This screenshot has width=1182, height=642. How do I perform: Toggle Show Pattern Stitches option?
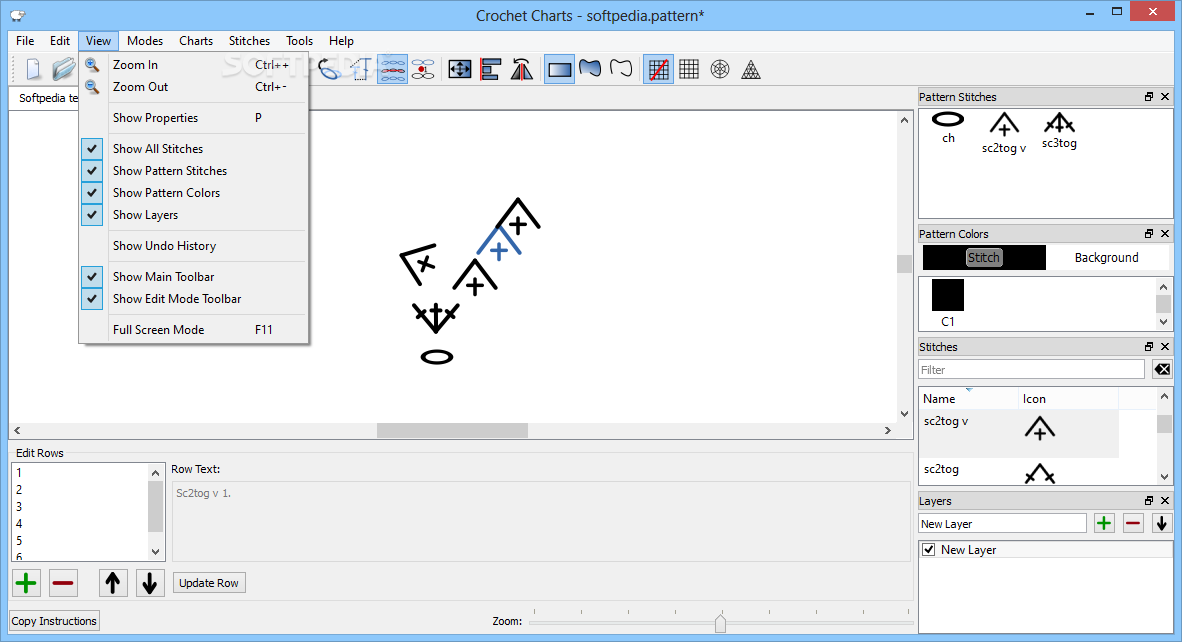(193, 170)
